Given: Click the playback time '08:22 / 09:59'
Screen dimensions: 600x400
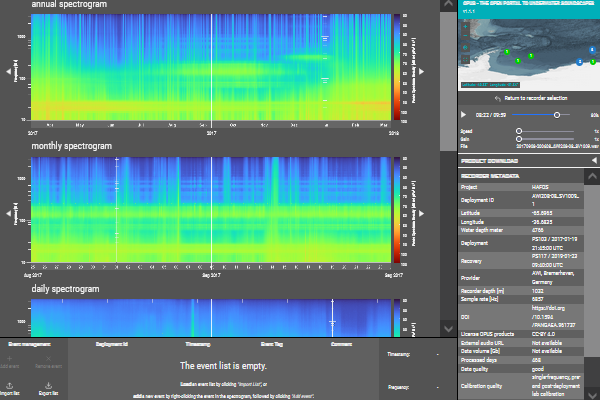Looking at the screenshot, I should coord(491,115).
